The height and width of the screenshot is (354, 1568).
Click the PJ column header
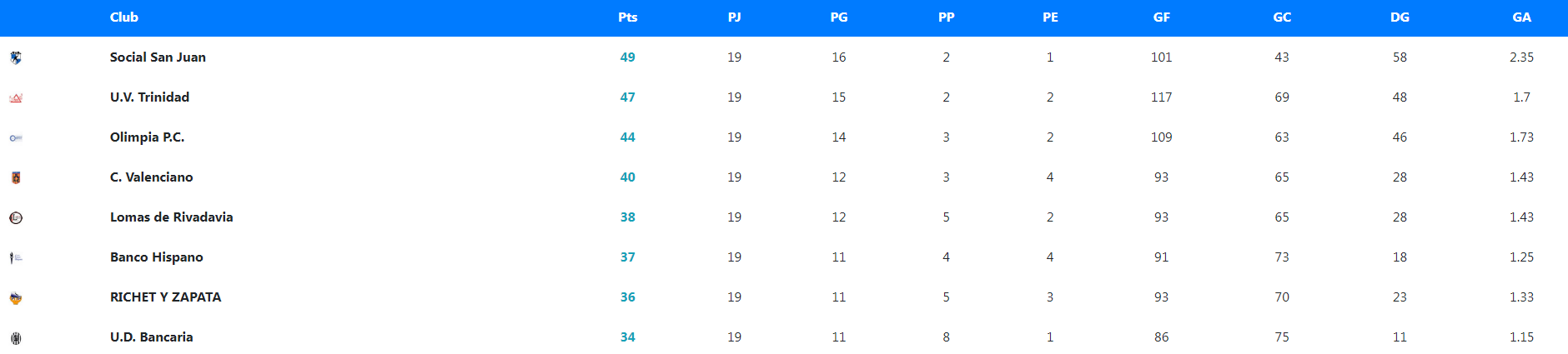pyautogui.click(x=734, y=17)
